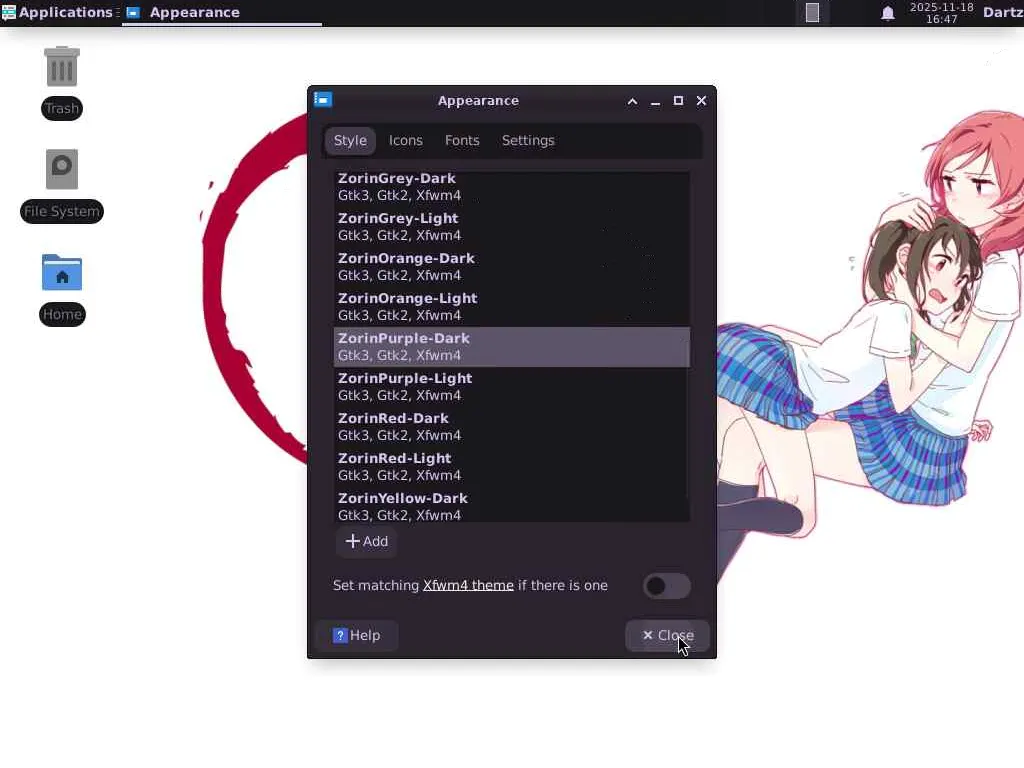Switch to the Fonts tab
The width and height of the screenshot is (1024, 768).
pos(462,140)
